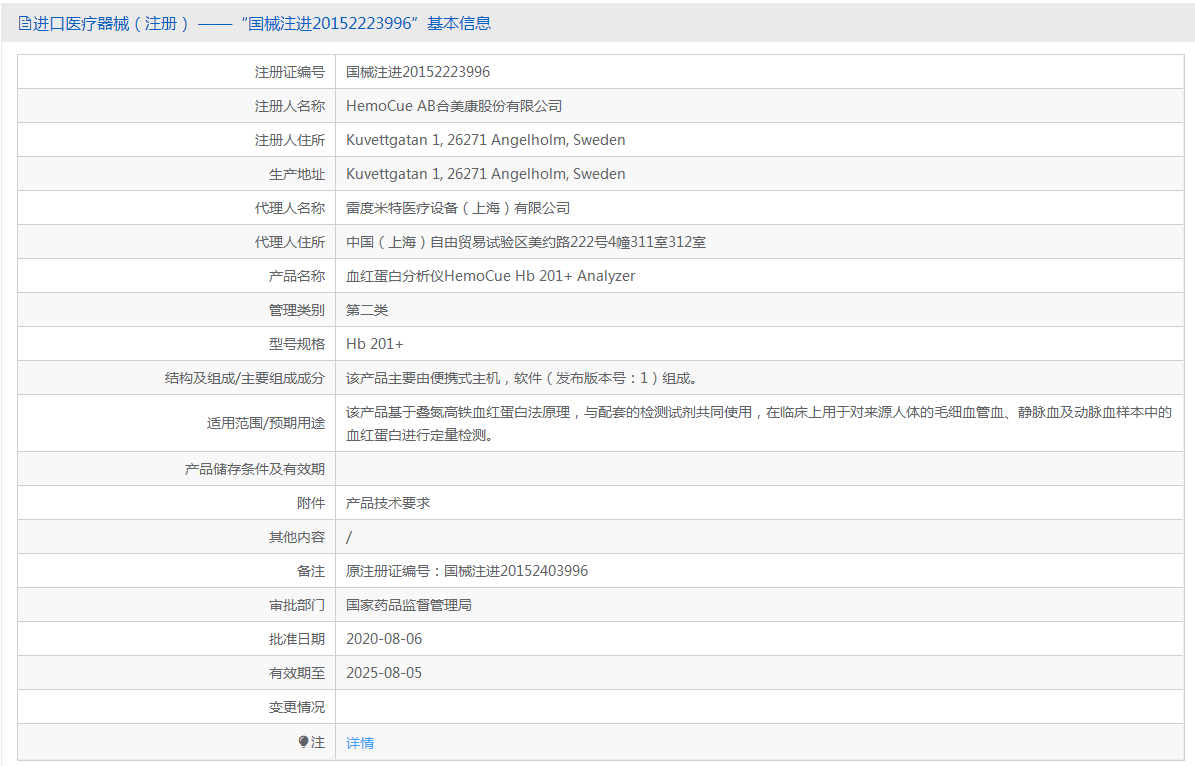The image size is (1195, 766).
Task: Click agent name 雷度米特医疗设备（上海）有限公司
Action: click(x=457, y=208)
